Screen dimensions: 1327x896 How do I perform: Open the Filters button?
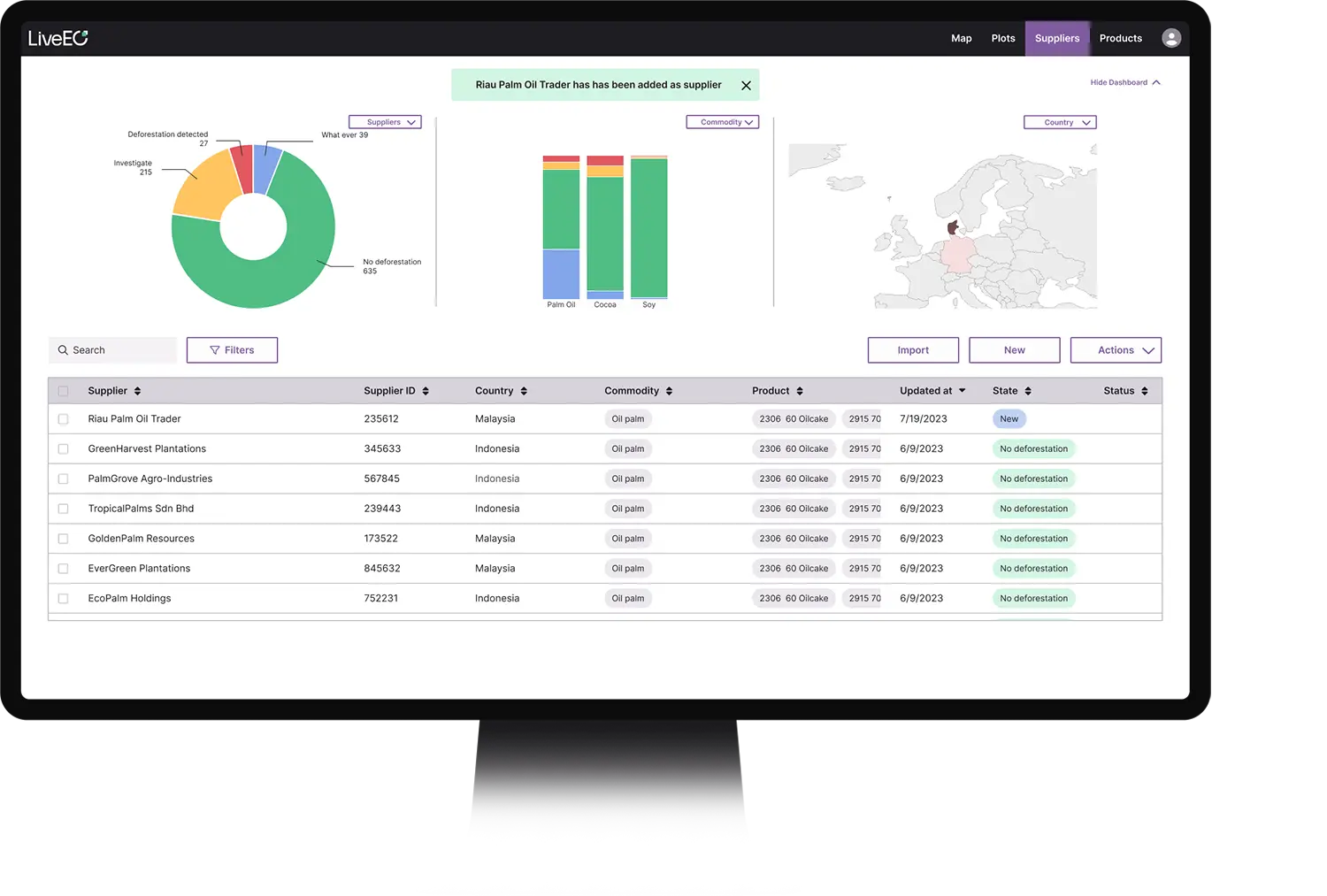pyautogui.click(x=232, y=350)
